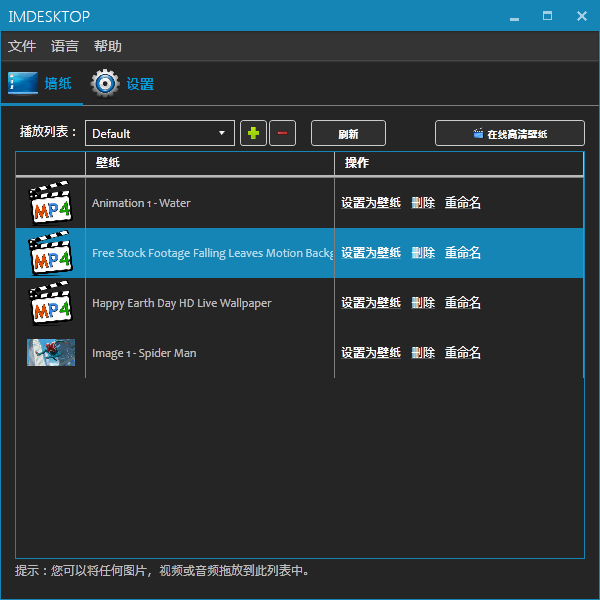The height and width of the screenshot is (600, 600).
Task: Select the Spider Man image thumbnail
Action: [50, 353]
